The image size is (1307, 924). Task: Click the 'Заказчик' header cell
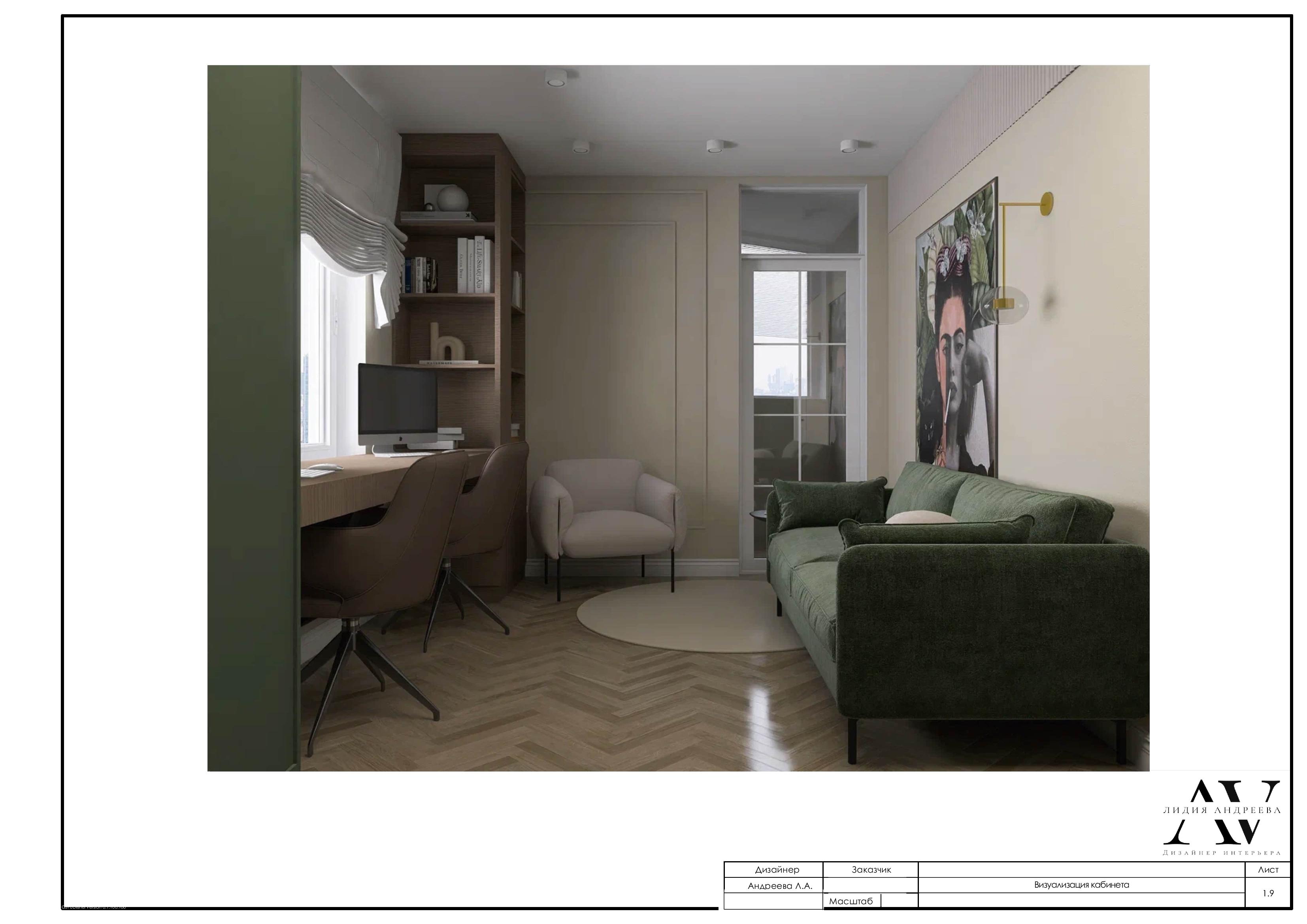[x=871, y=869]
